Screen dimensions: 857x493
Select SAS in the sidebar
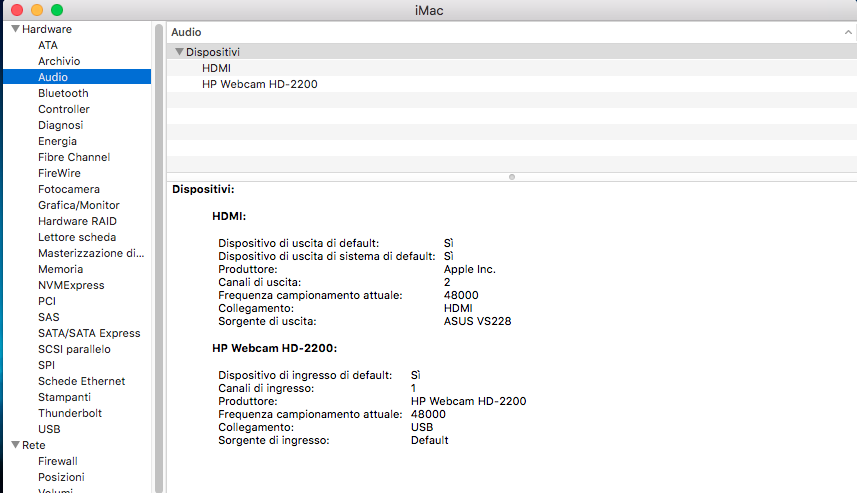point(49,317)
